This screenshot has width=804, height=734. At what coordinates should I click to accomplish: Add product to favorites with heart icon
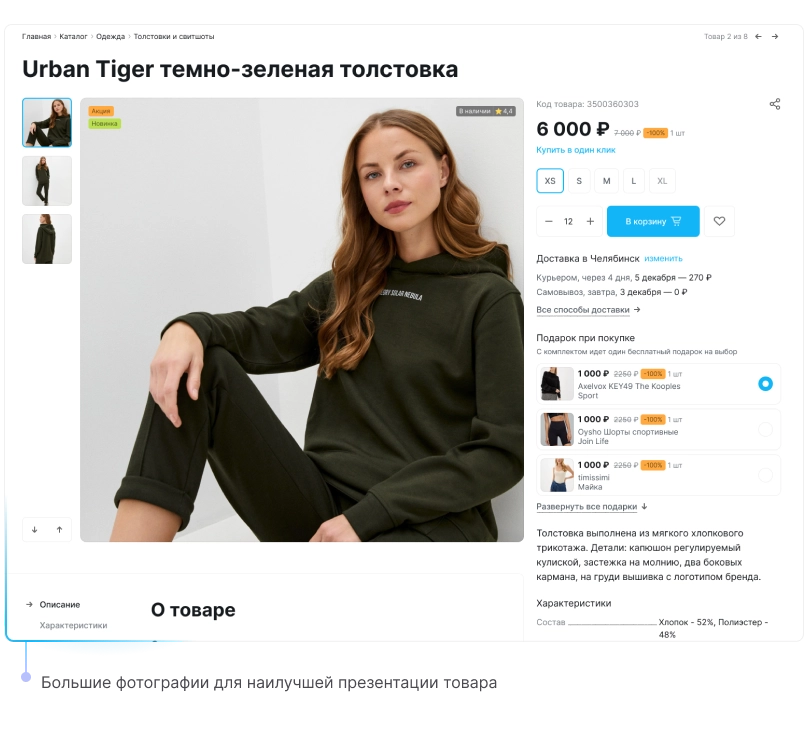[x=719, y=221]
